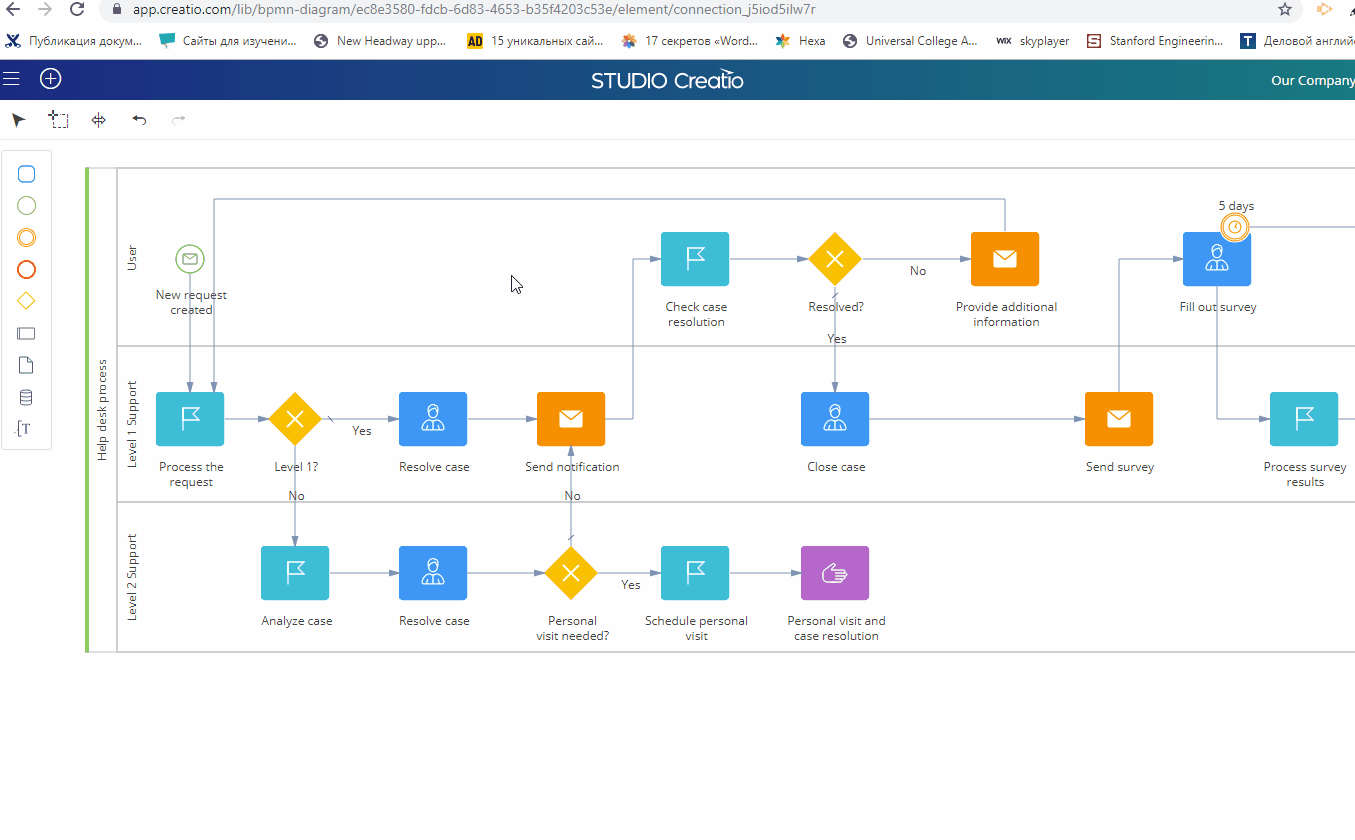Image resolution: width=1355 pixels, height=840 pixels.
Task: Select the Send survey email element
Action: 1119,419
